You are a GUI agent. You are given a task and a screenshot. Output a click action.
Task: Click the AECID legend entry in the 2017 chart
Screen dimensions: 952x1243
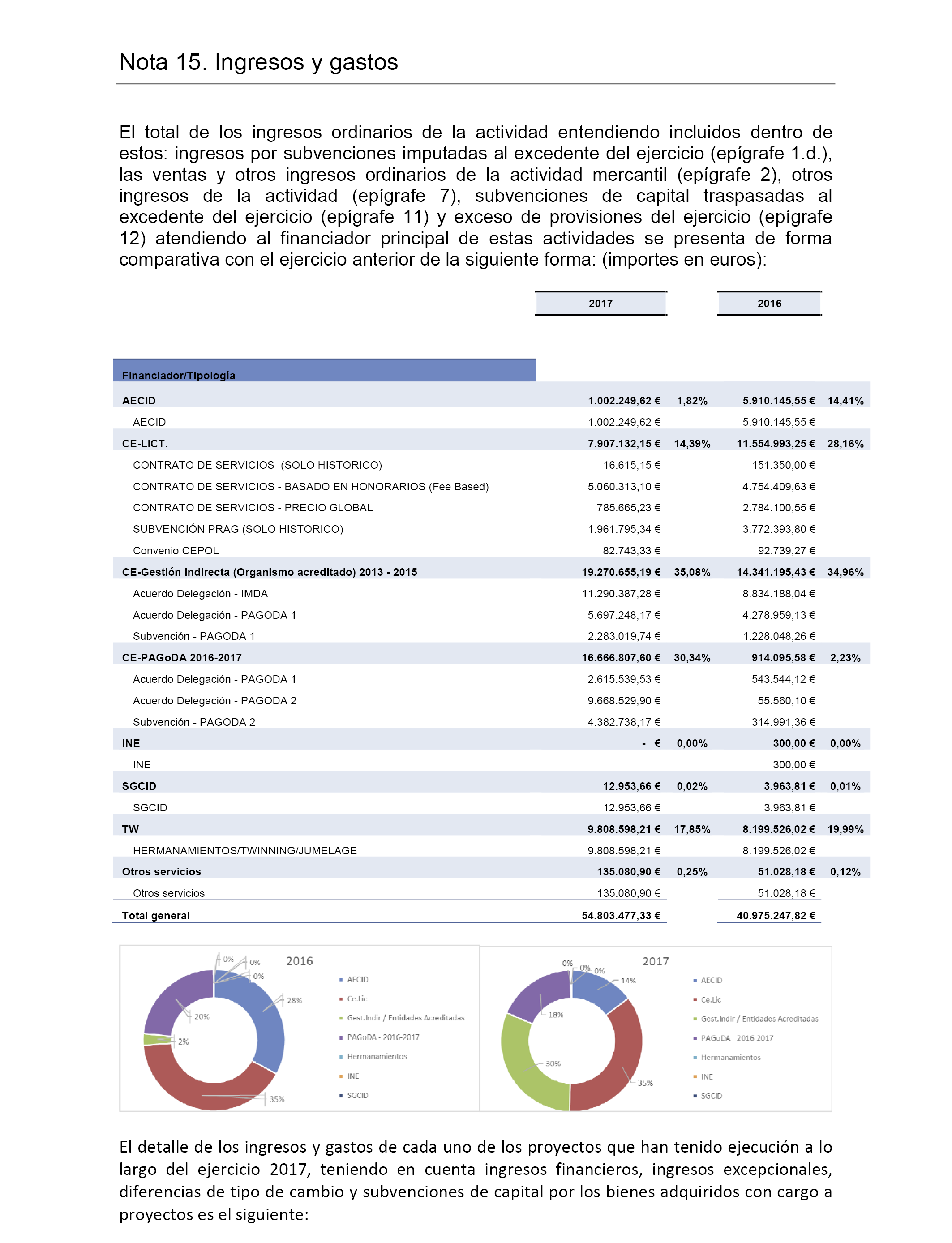point(708,981)
